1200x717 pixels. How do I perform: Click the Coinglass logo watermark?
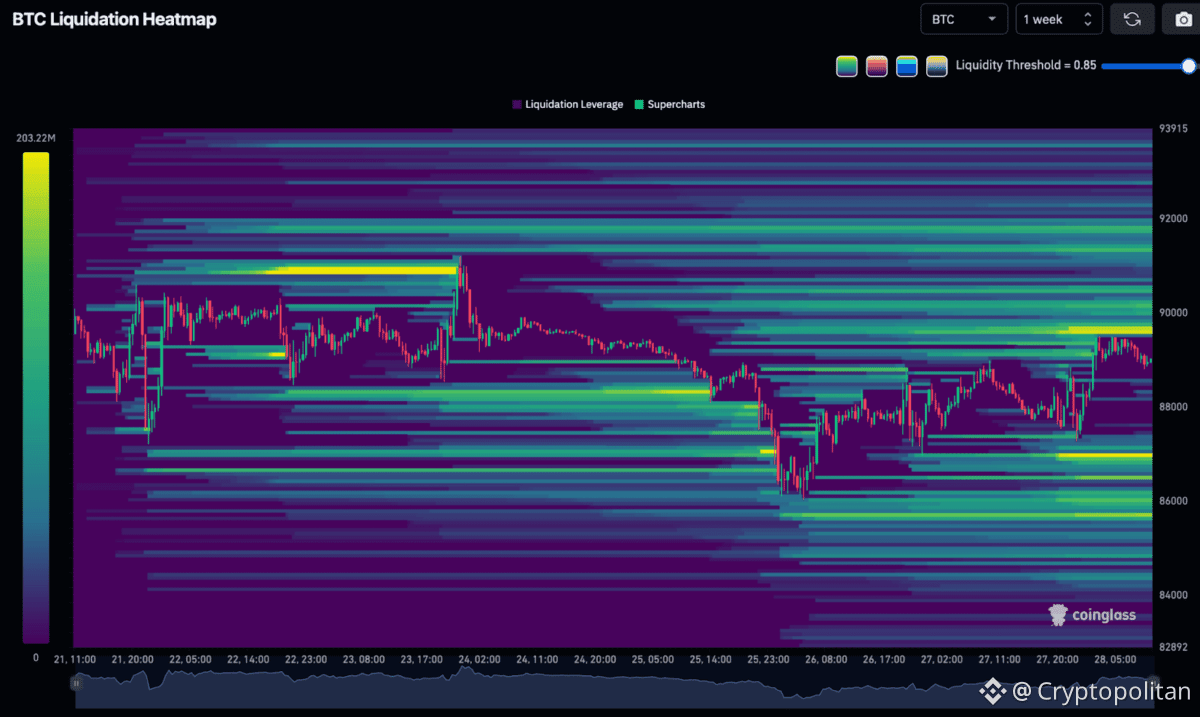pyautogui.click(x=1092, y=615)
